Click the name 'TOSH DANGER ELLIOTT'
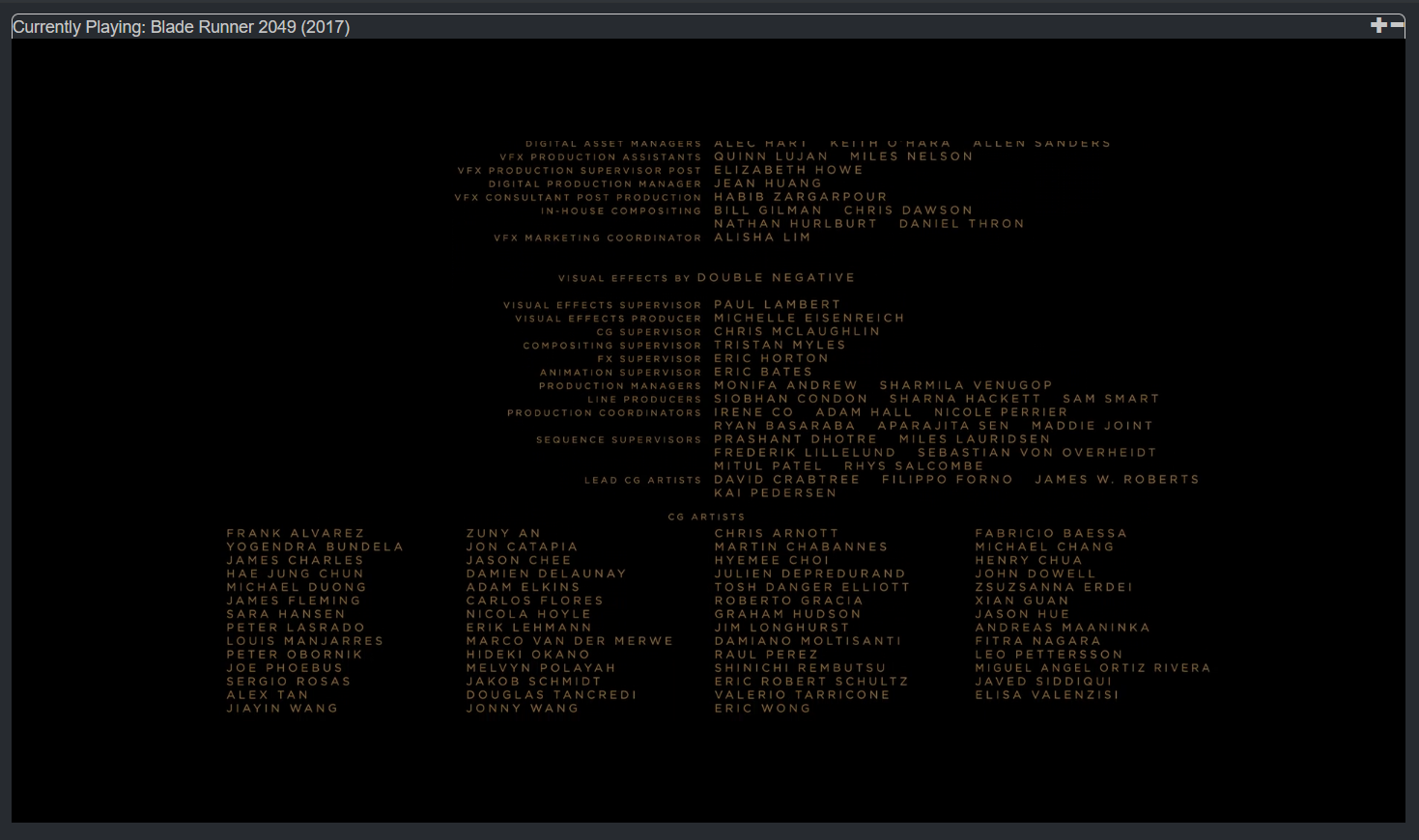The image size is (1419, 840). [x=812, y=587]
